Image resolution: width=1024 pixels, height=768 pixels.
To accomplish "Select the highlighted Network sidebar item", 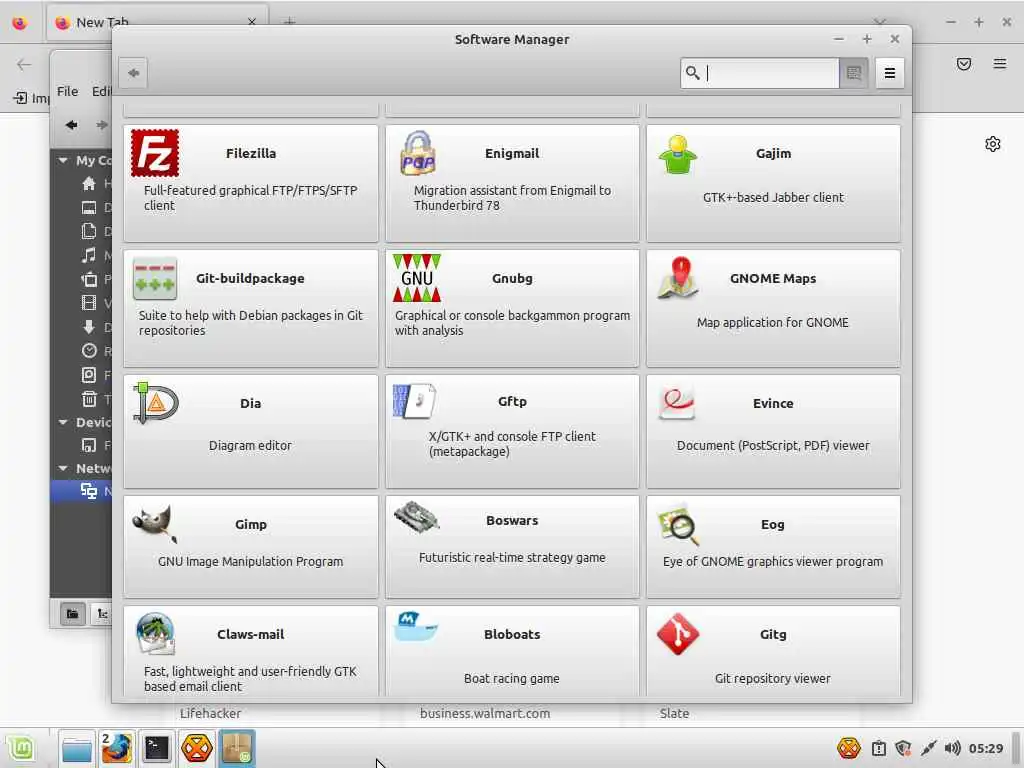I will 82,491.
